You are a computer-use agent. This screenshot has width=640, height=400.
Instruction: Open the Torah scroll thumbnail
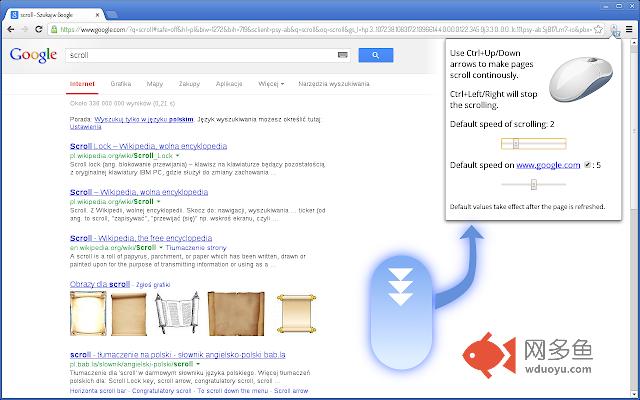tap(177, 313)
